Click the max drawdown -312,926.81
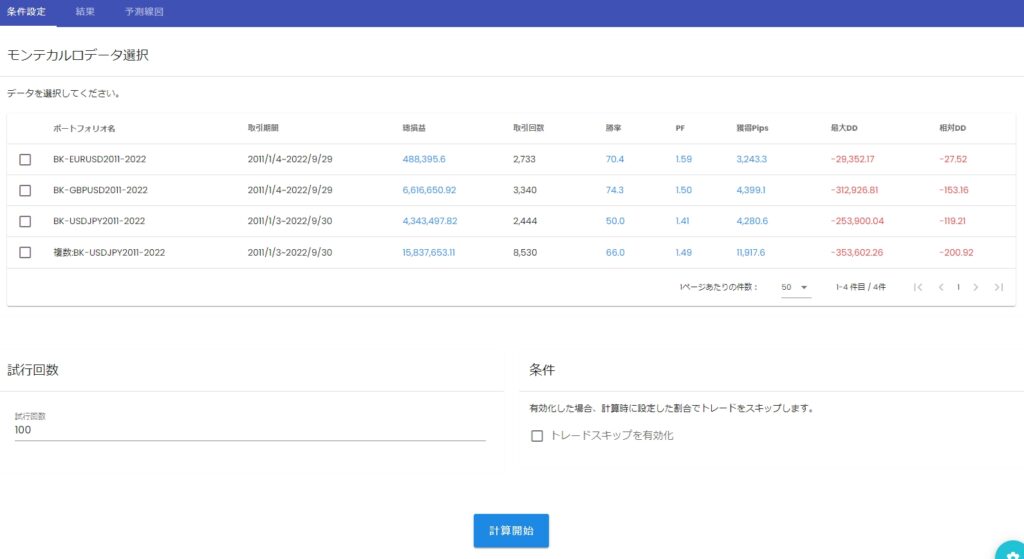The image size is (1024, 559). pos(854,191)
